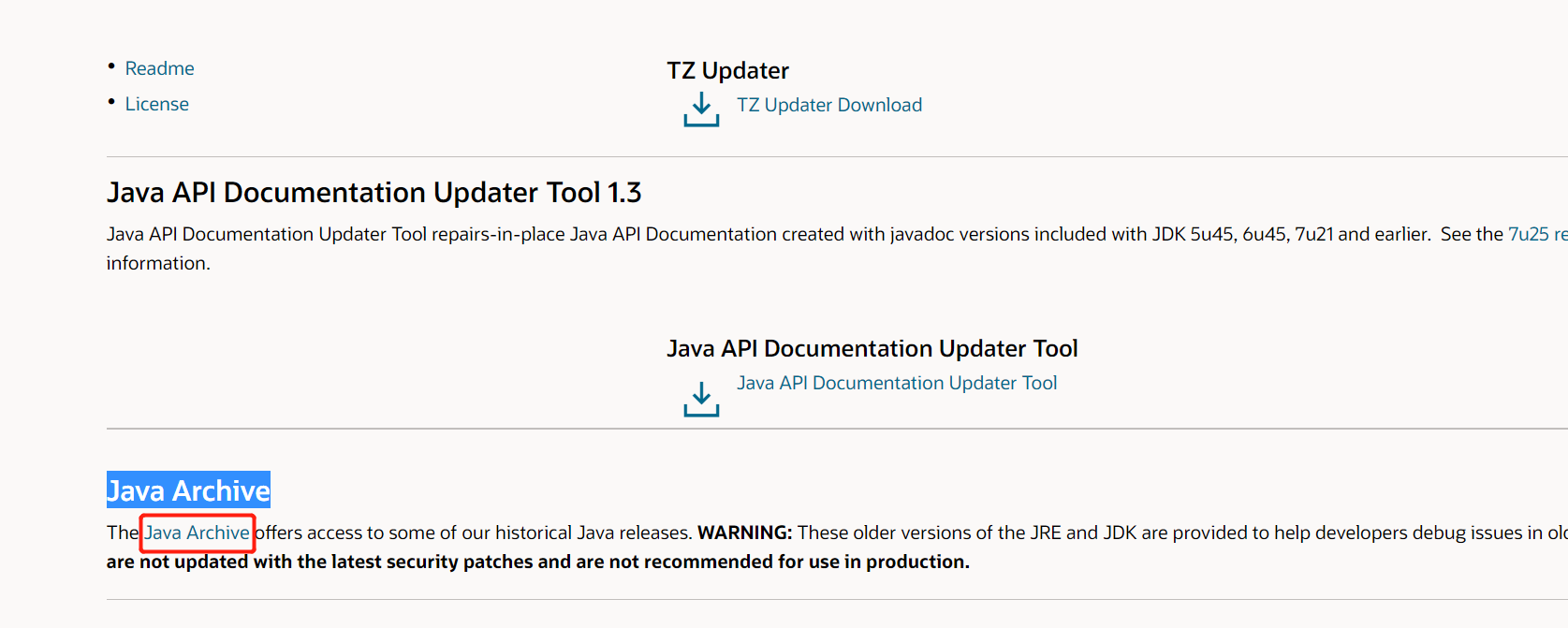1568x628 pixels.
Task: Click the Java API Documentation Updater Tool 1.3 heading
Action: click(x=374, y=193)
